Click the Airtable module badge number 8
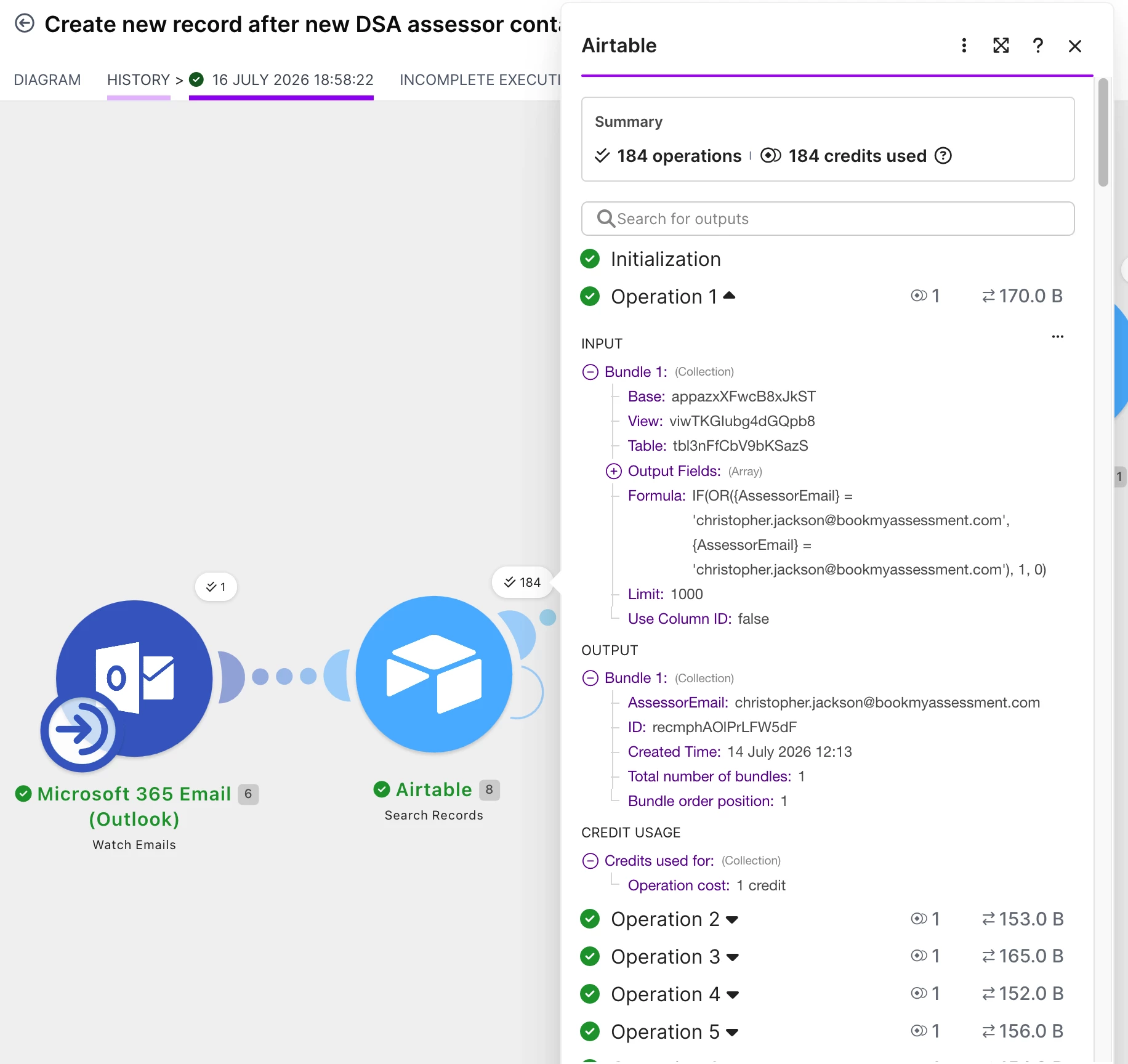This screenshot has width=1128, height=1064. (489, 790)
